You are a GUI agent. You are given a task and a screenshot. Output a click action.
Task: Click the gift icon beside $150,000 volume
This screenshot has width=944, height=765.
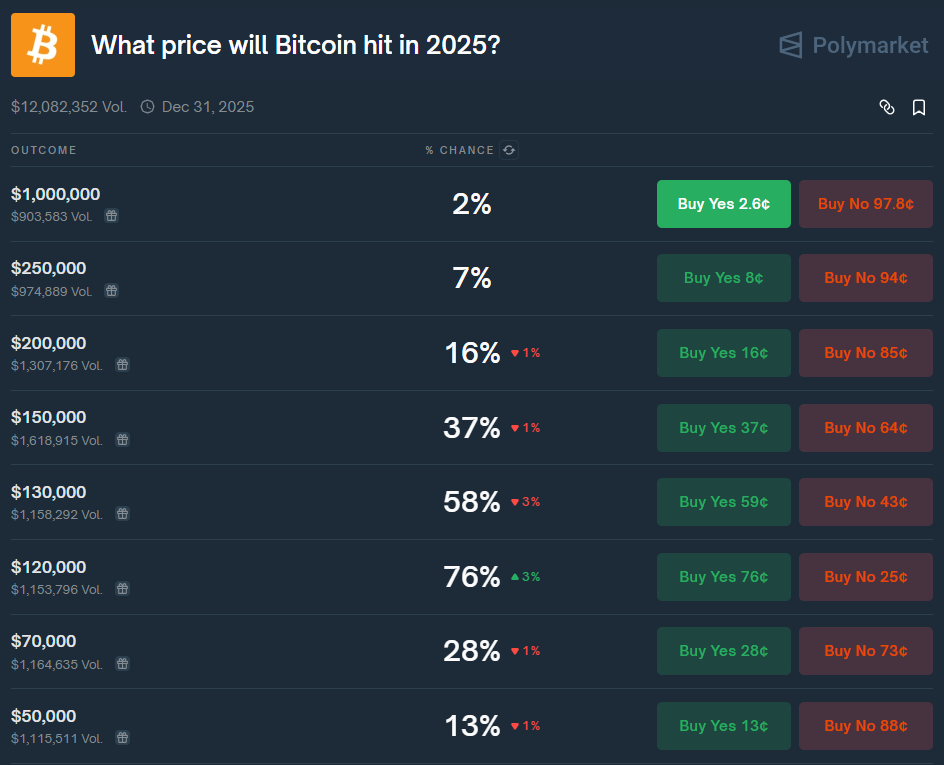pos(122,439)
